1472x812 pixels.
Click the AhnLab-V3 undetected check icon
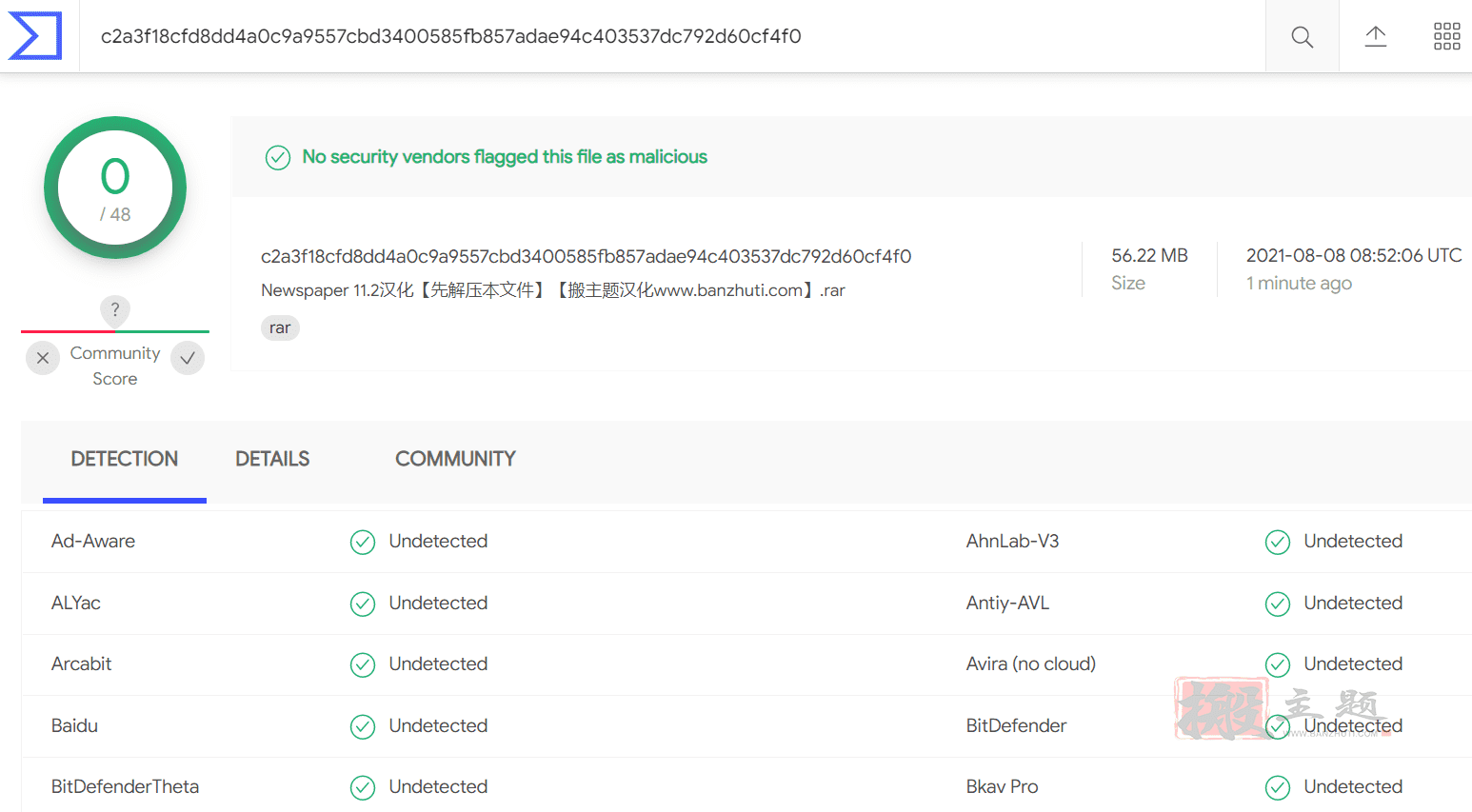1278,542
